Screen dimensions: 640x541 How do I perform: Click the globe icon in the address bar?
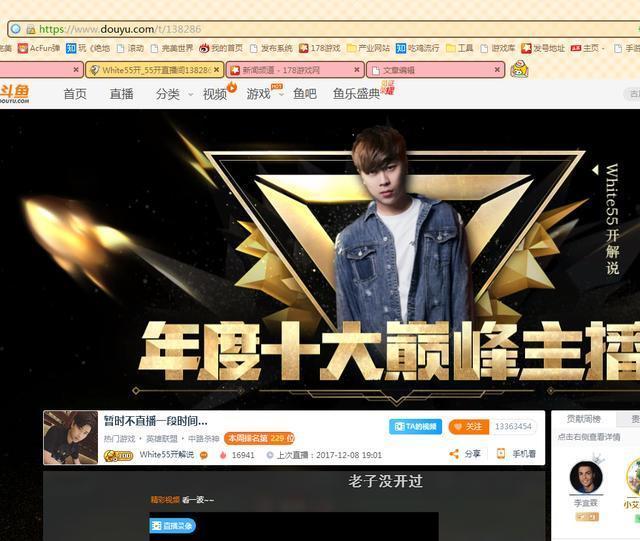point(16,29)
